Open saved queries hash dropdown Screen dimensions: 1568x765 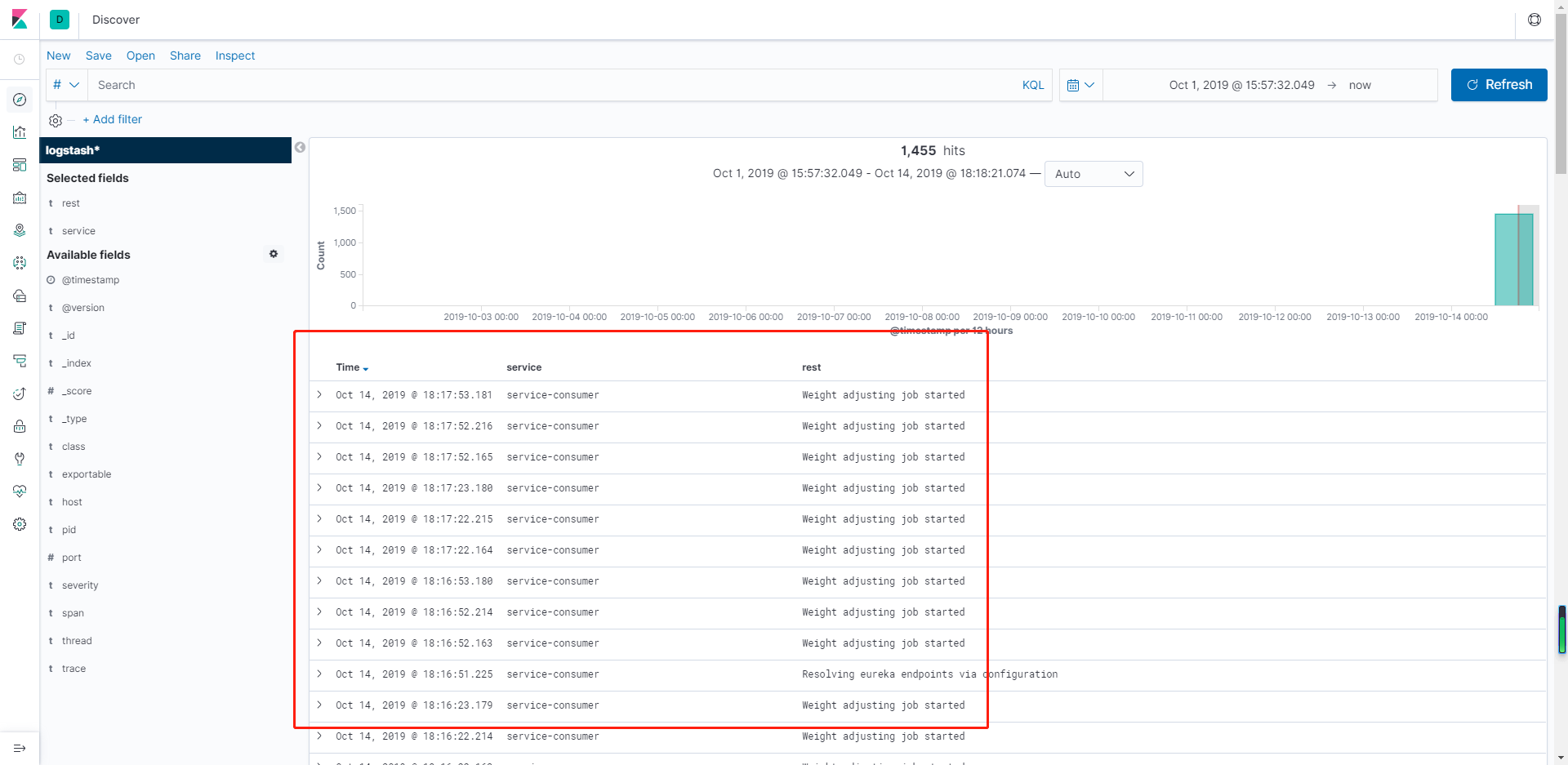(66, 85)
